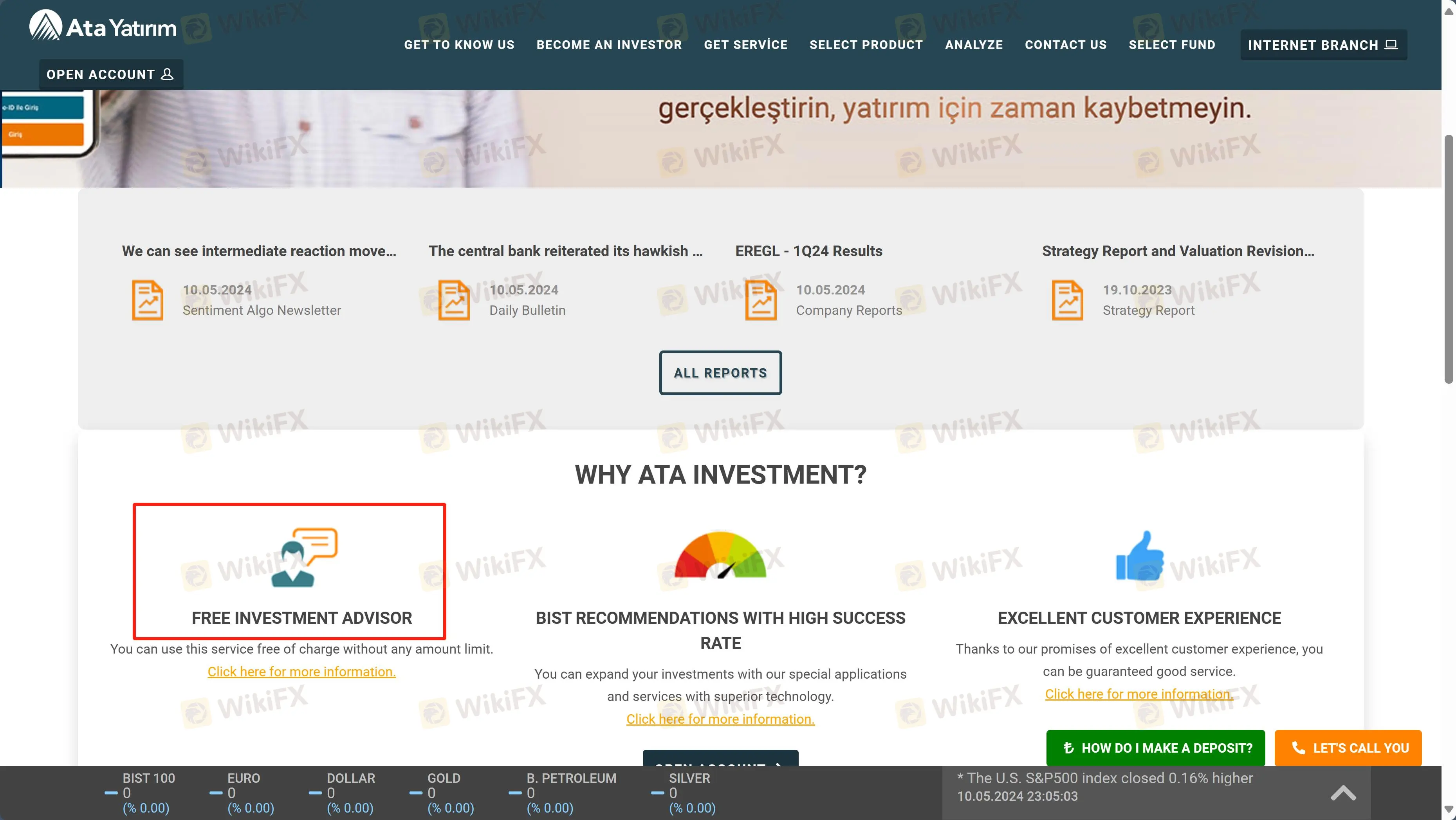Click the thumbs-up customer experience icon
This screenshot has width=1456, height=820.
coord(1140,556)
